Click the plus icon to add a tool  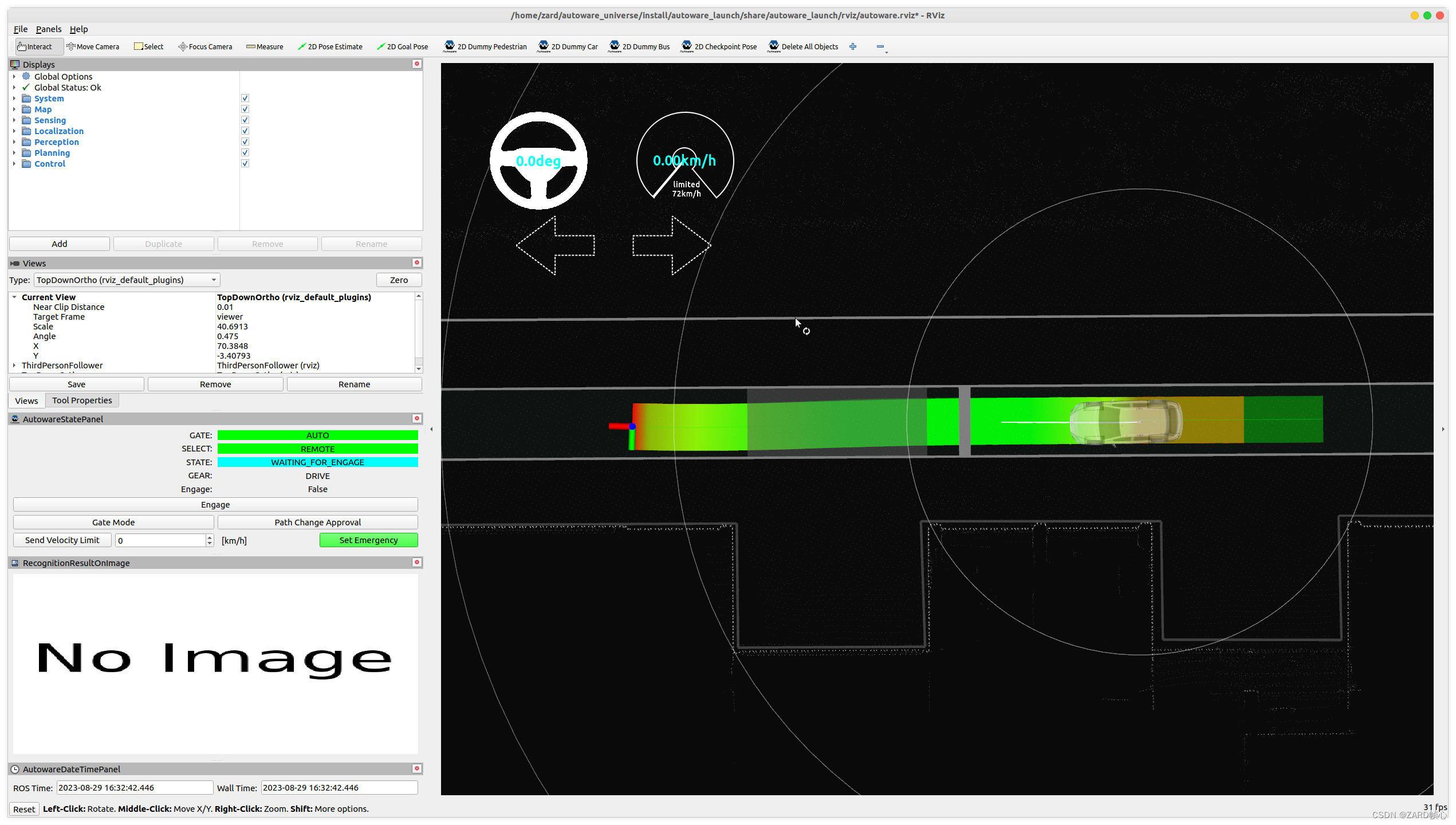click(x=853, y=46)
